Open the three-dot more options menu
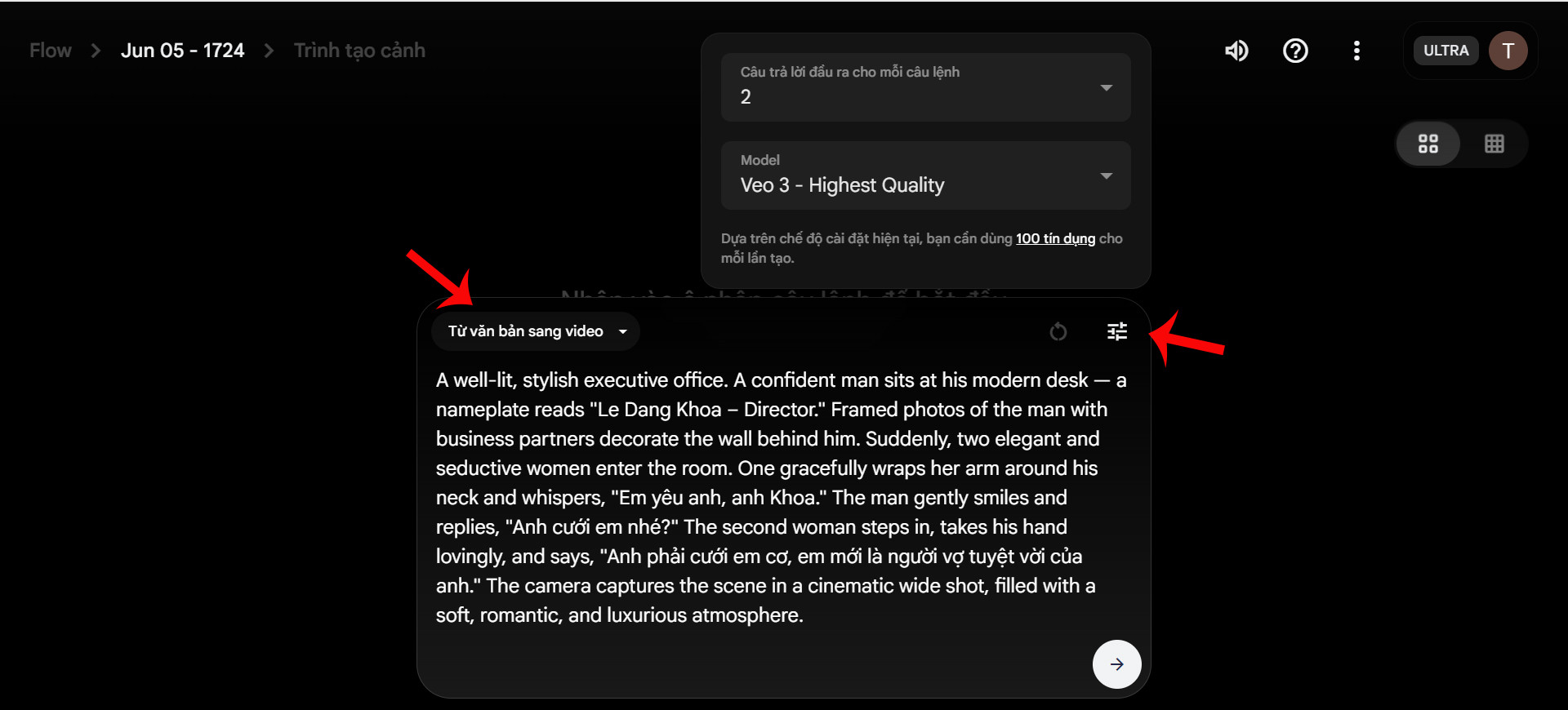Viewport: 1568px width, 710px height. 1356,51
